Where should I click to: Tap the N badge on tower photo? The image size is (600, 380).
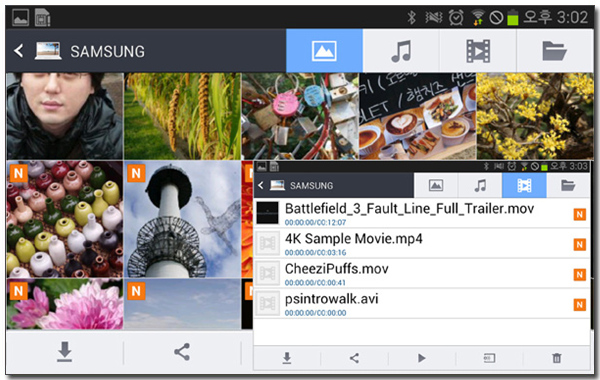[x=136, y=173]
